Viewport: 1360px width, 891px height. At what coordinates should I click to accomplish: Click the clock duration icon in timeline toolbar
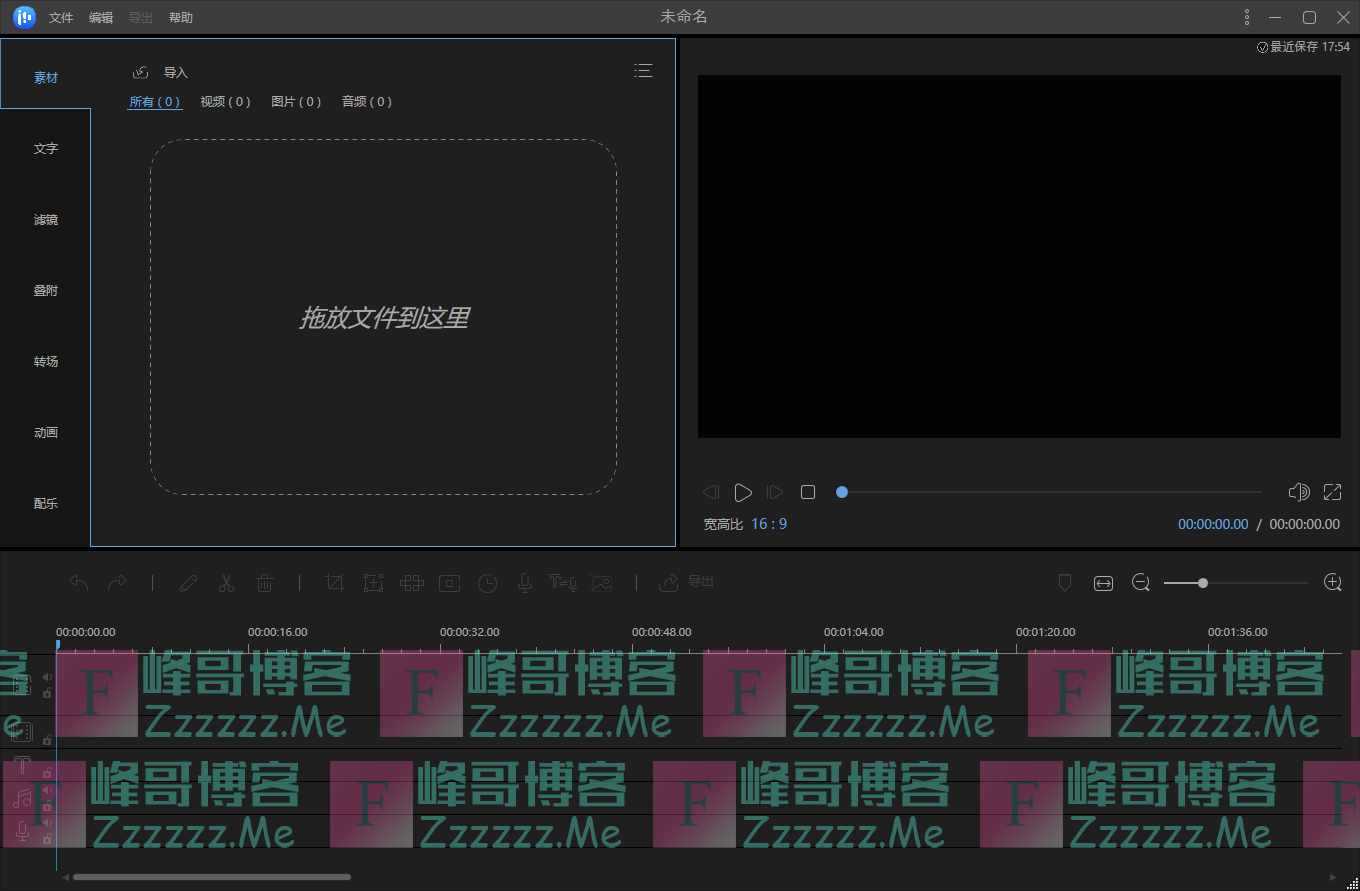[487, 583]
